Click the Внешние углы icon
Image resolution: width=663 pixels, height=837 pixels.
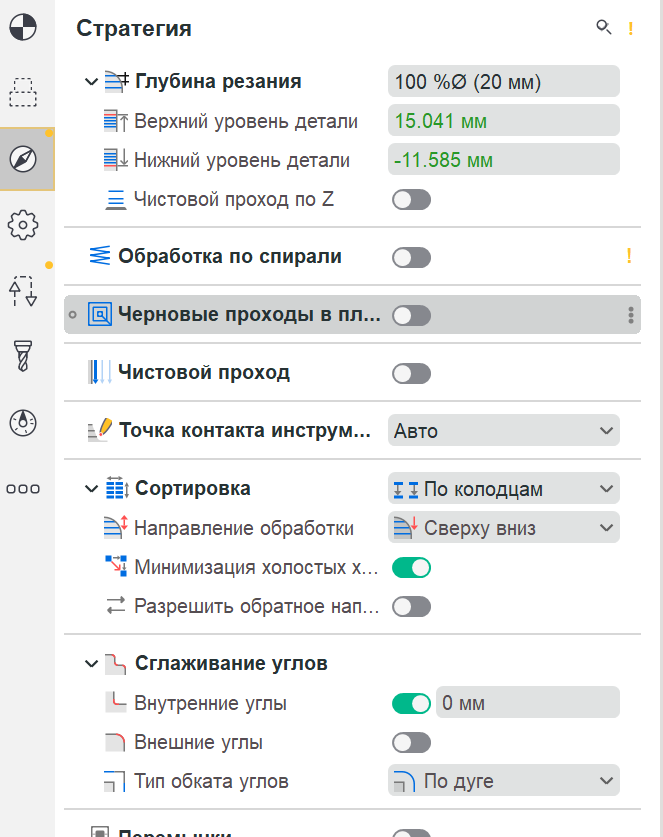click(115, 742)
